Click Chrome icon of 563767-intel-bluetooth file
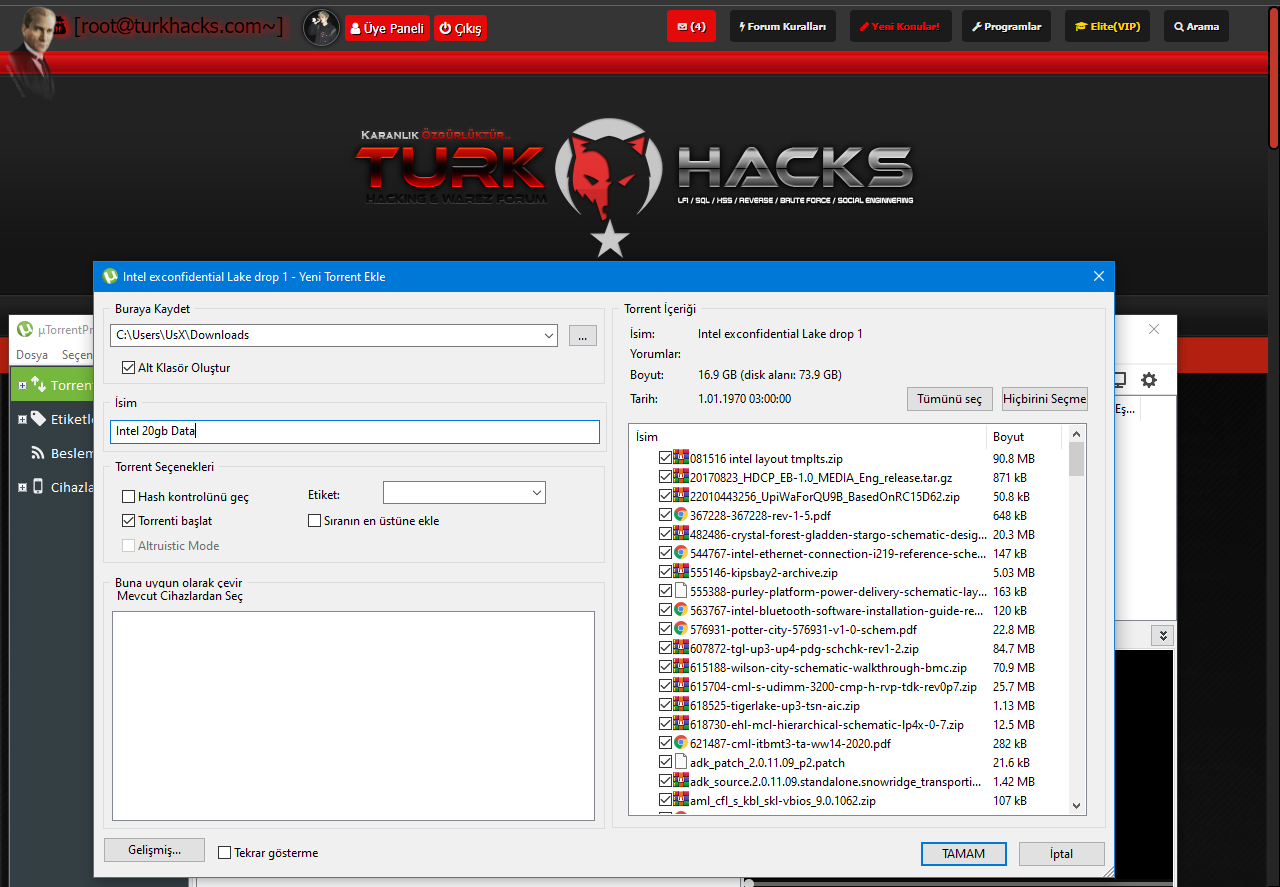The image size is (1280, 887). tap(681, 610)
